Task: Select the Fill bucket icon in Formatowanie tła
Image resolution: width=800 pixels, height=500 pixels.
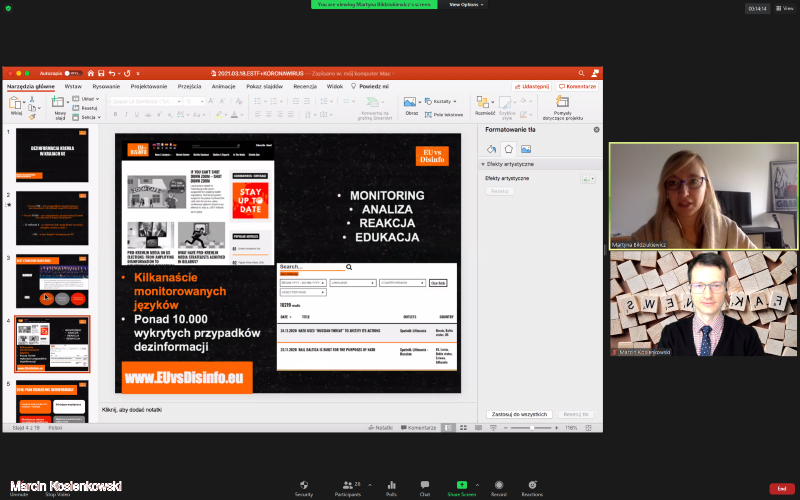Action: [491, 149]
